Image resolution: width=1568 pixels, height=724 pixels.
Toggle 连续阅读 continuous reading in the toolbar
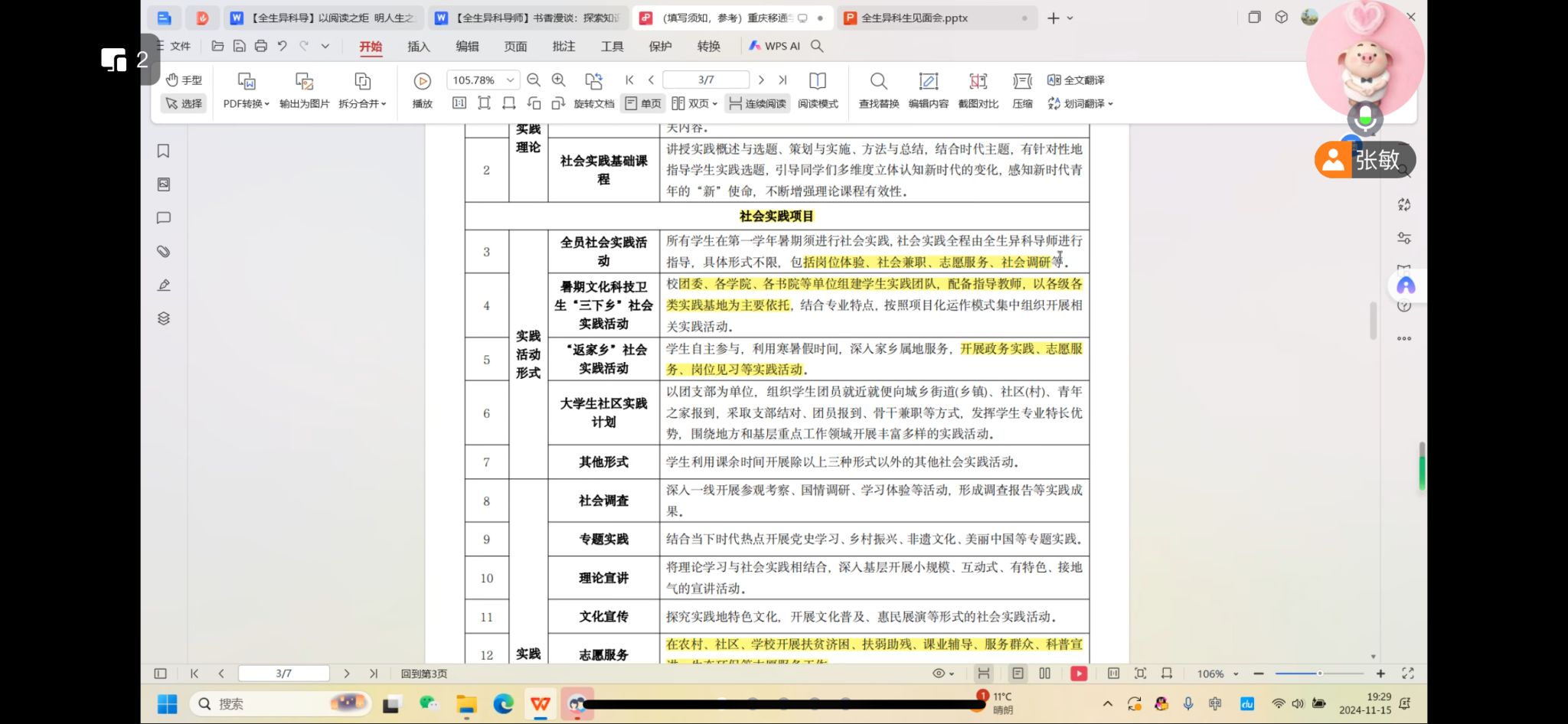pyautogui.click(x=757, y=103)
